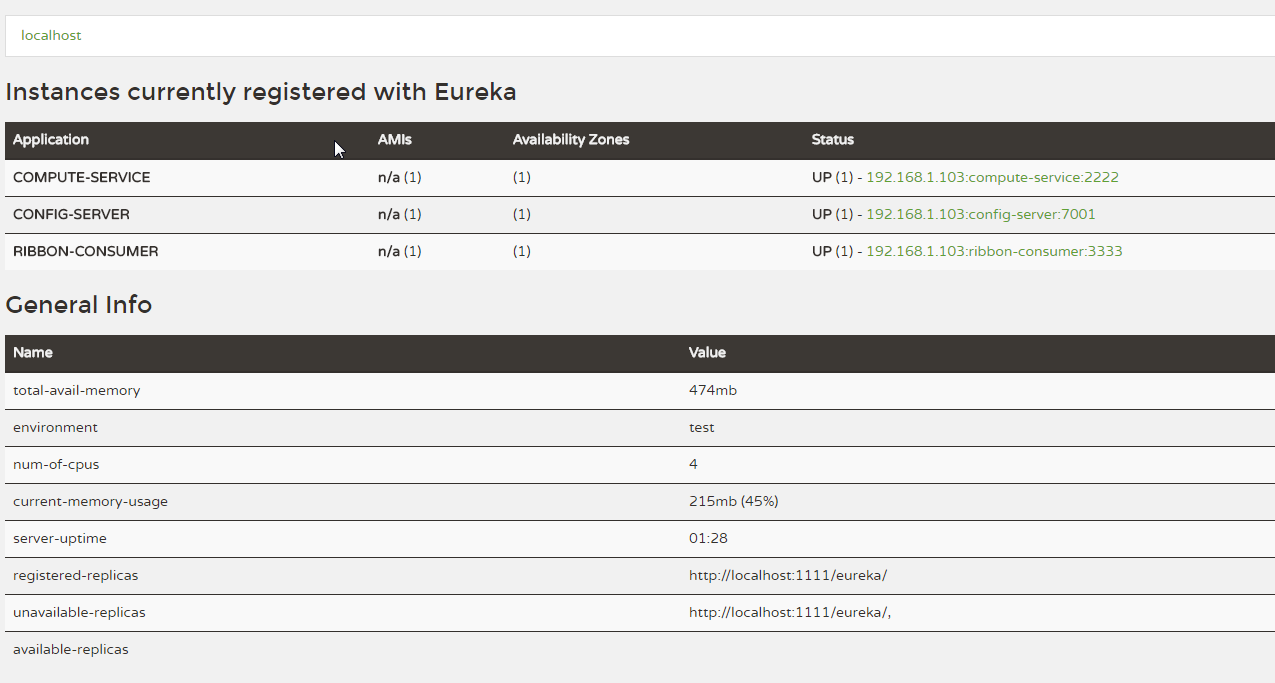Viewport: 1275px width, 683px height.
Task: Open the 192.168.1.103:ribbon-consumer:3333 instance link
Action: click(994, 251)
